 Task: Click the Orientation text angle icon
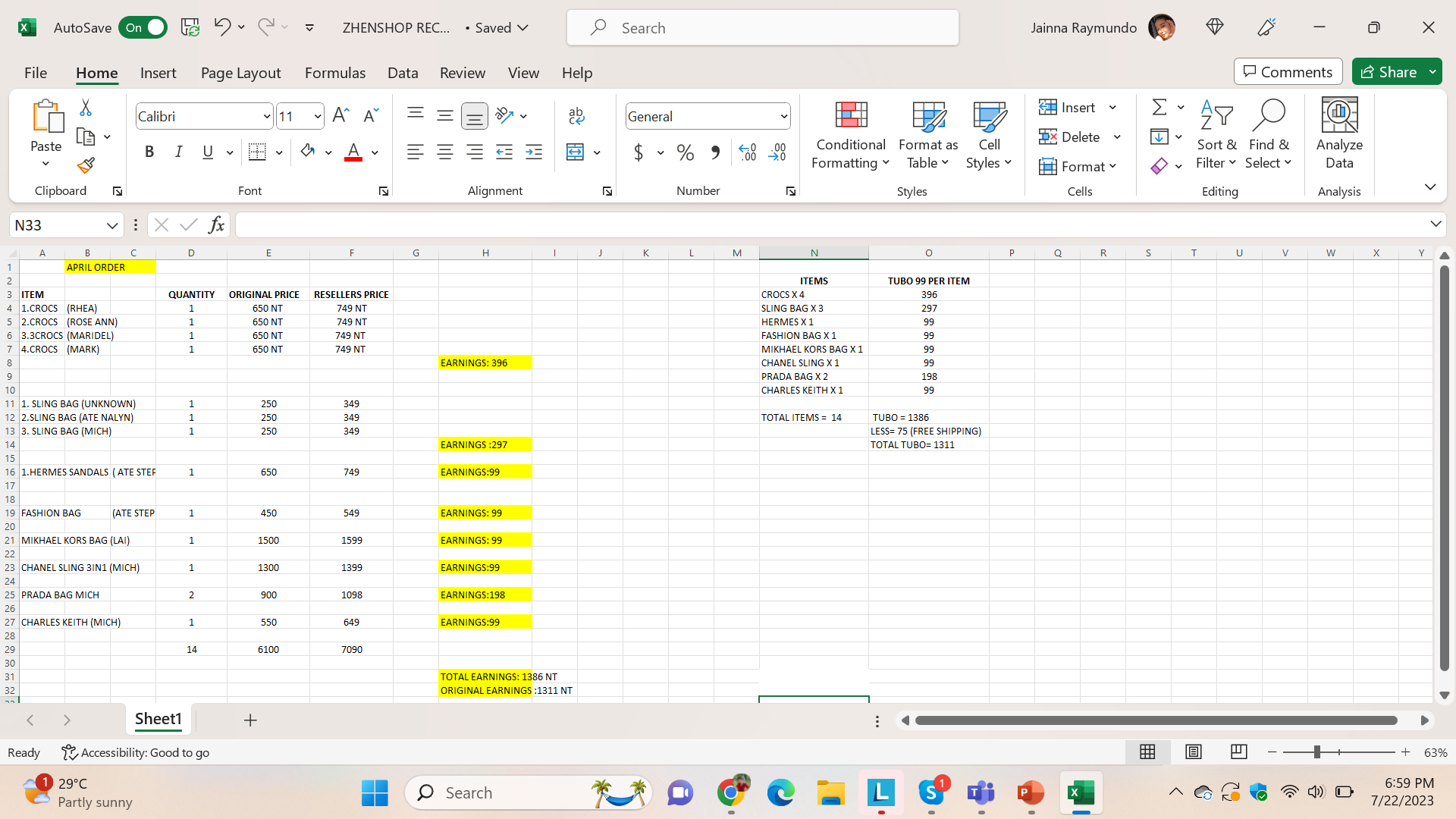[x=504, y=115]
